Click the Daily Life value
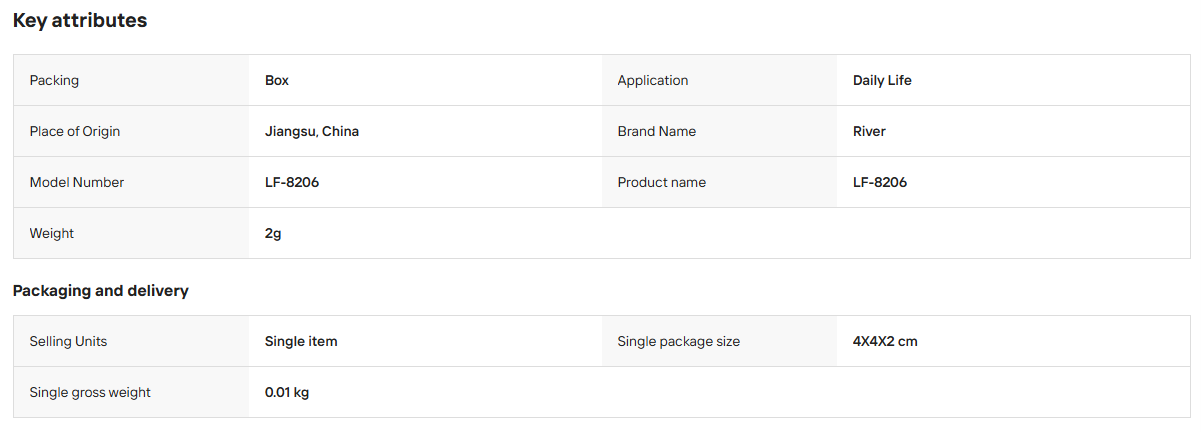This screenshot has height=432, width=1201. click(882, 80)
